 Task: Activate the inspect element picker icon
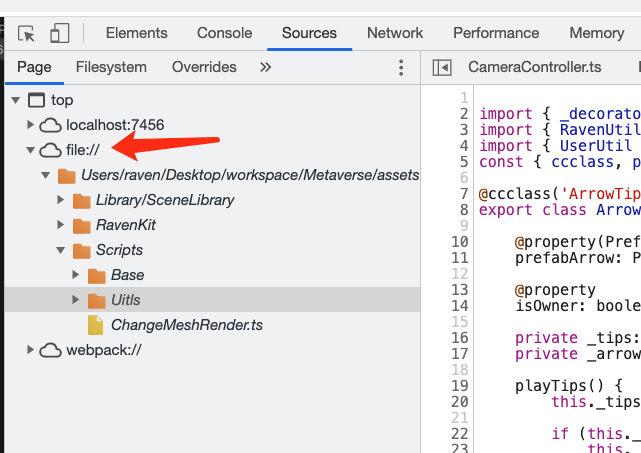pos(27,33)
